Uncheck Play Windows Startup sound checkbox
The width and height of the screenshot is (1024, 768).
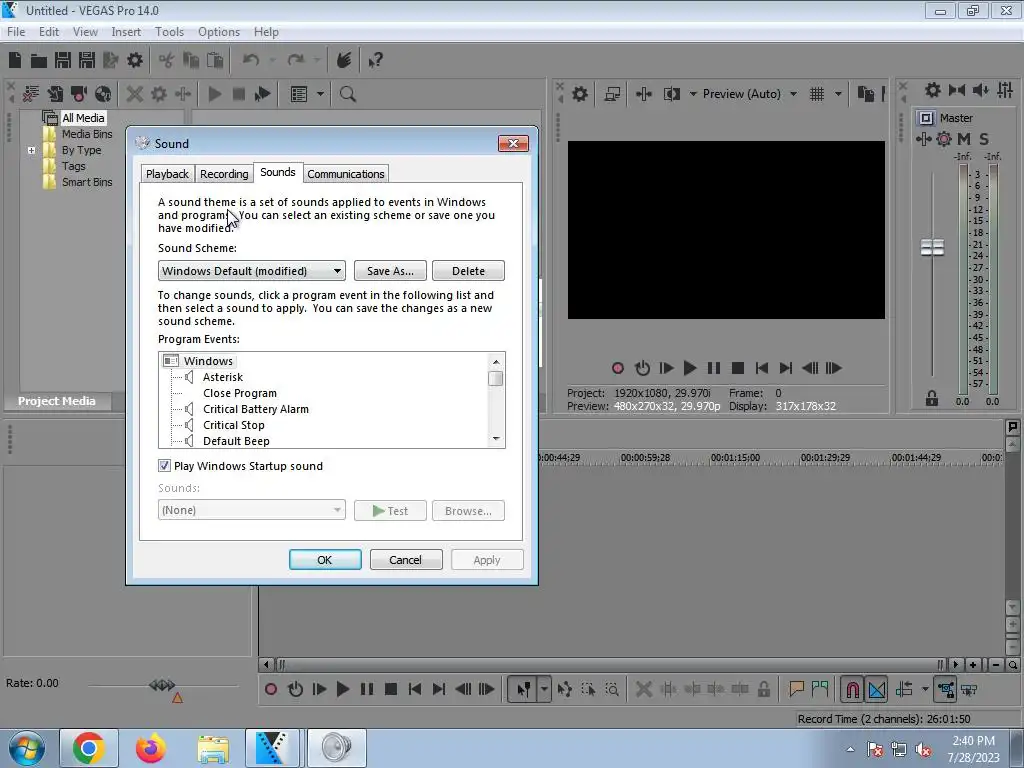tap(165, 466)
